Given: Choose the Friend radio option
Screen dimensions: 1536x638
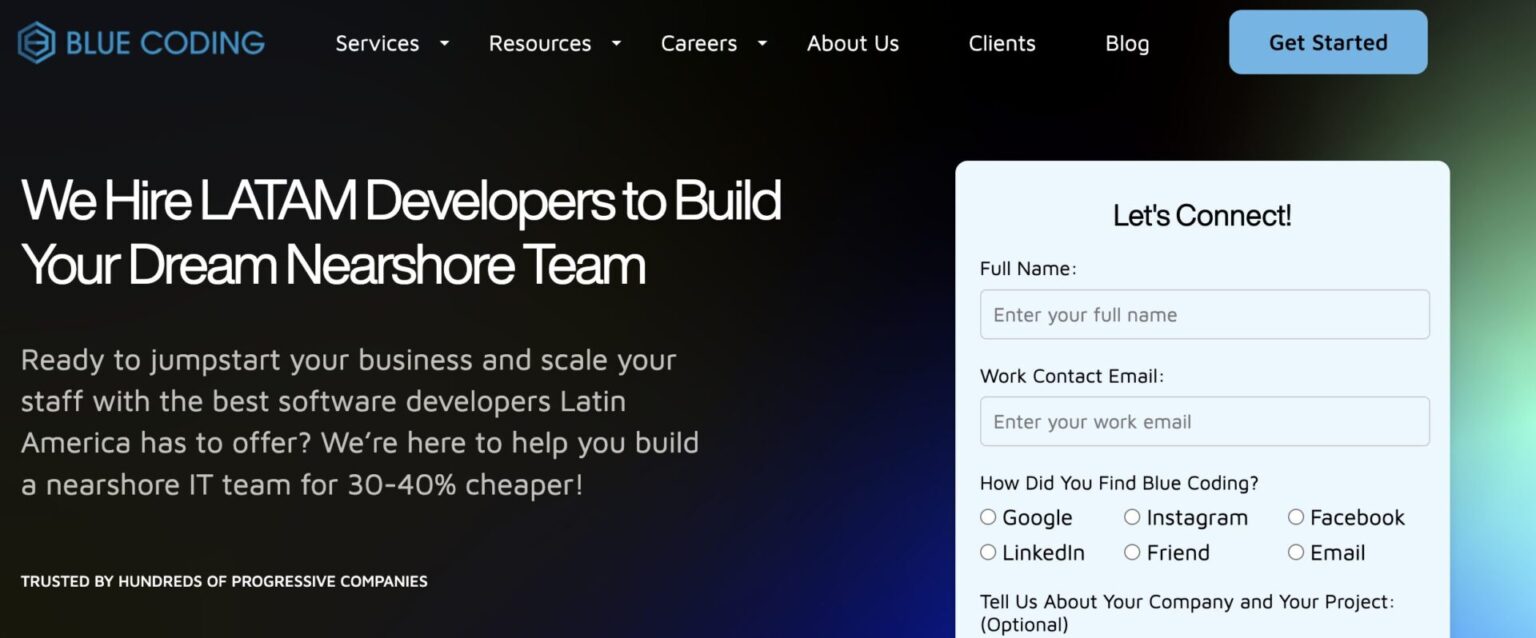Looking at the screenshot, I should pyautogui.click(x=1132, y=552).
